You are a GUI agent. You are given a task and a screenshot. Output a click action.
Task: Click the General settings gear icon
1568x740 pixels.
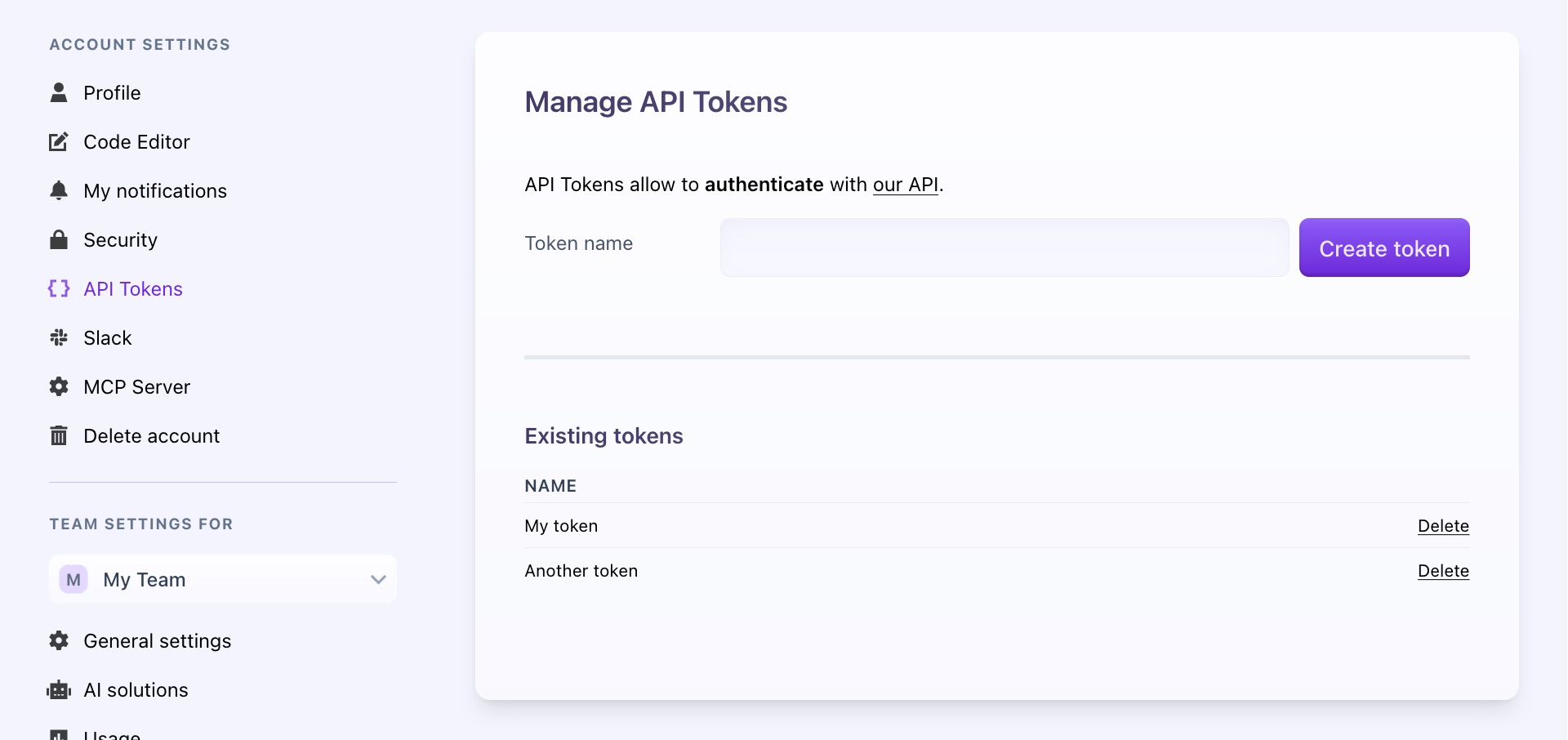tap(59, 641)
